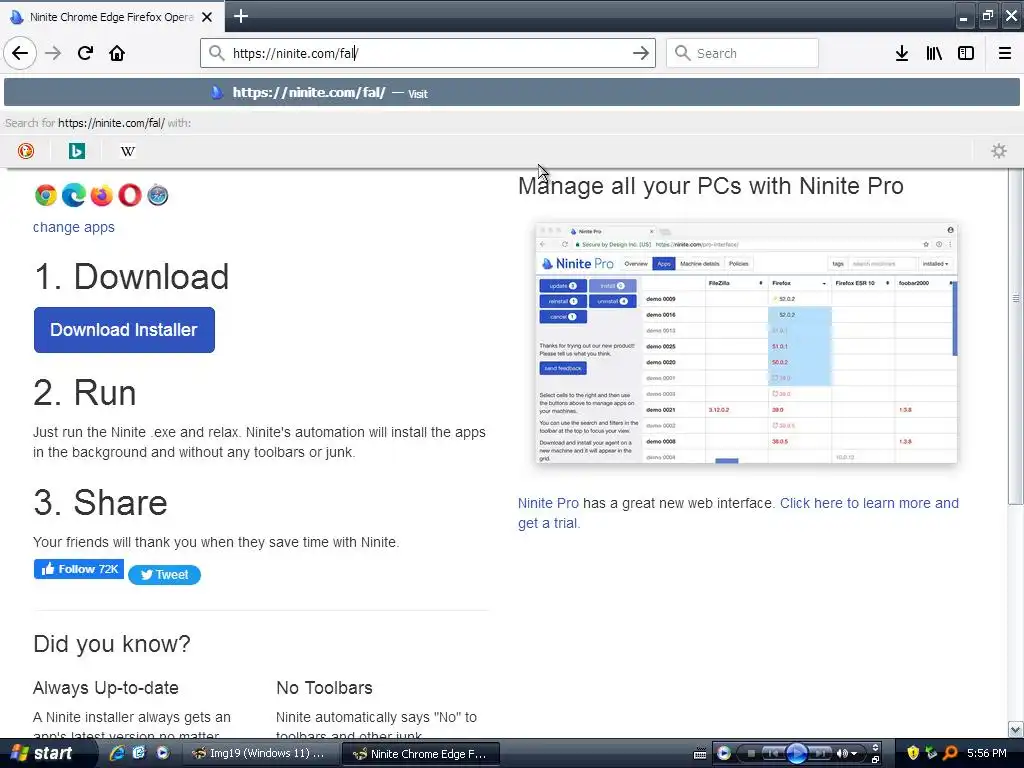The width and height of the screenshot is (1024, 768).
Task: Click the scrollbar down arrow
Action: 1016,729
